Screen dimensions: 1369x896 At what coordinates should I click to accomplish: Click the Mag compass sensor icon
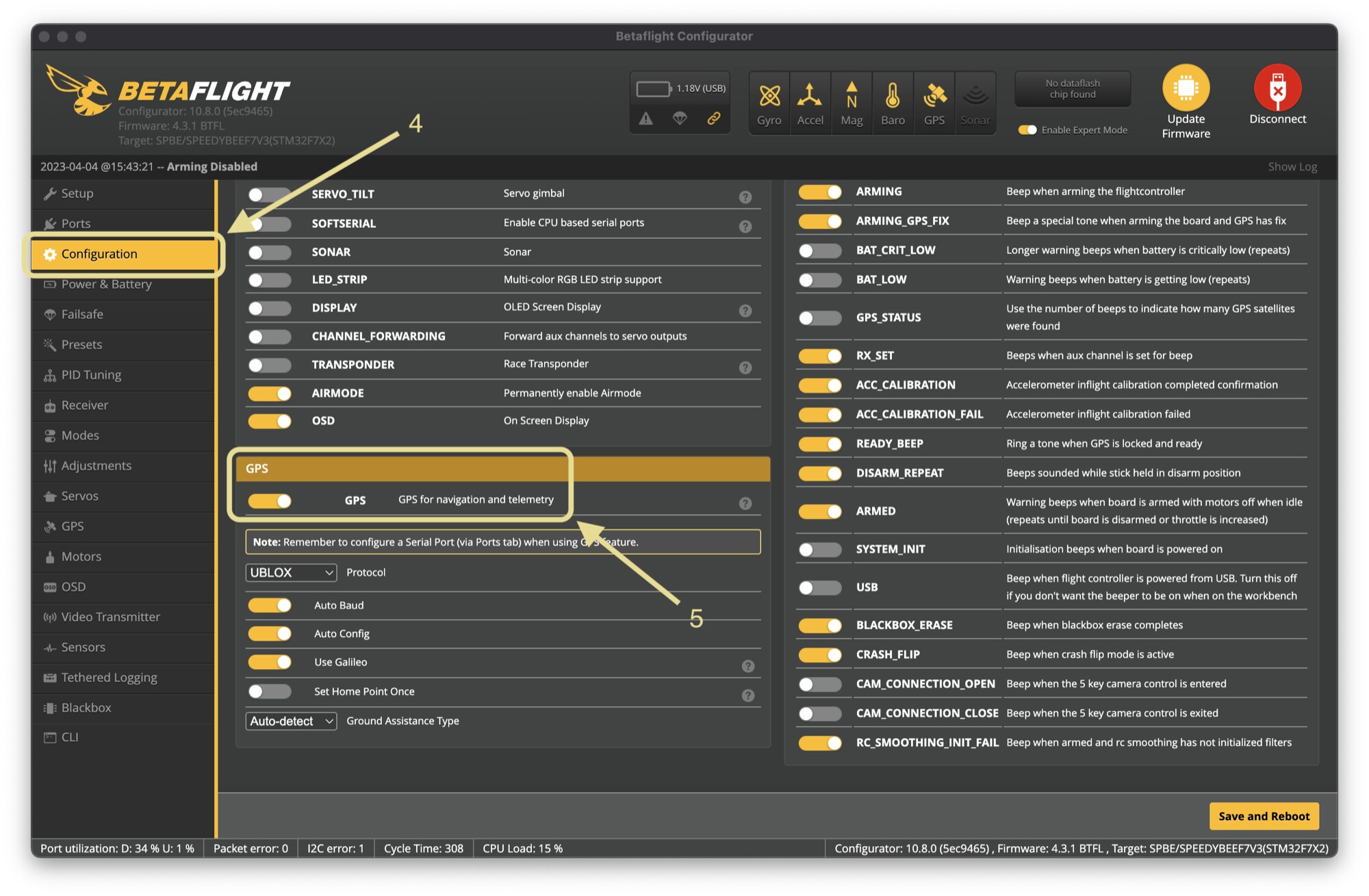(852, 97)
